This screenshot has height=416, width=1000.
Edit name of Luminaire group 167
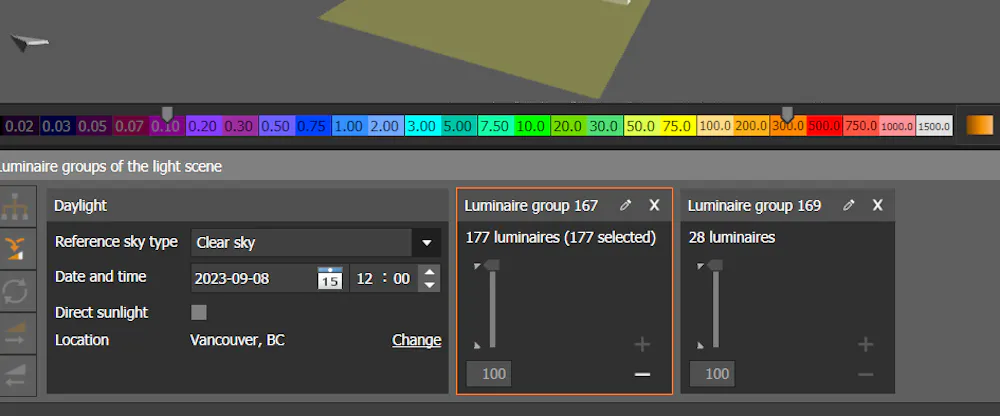626,205
